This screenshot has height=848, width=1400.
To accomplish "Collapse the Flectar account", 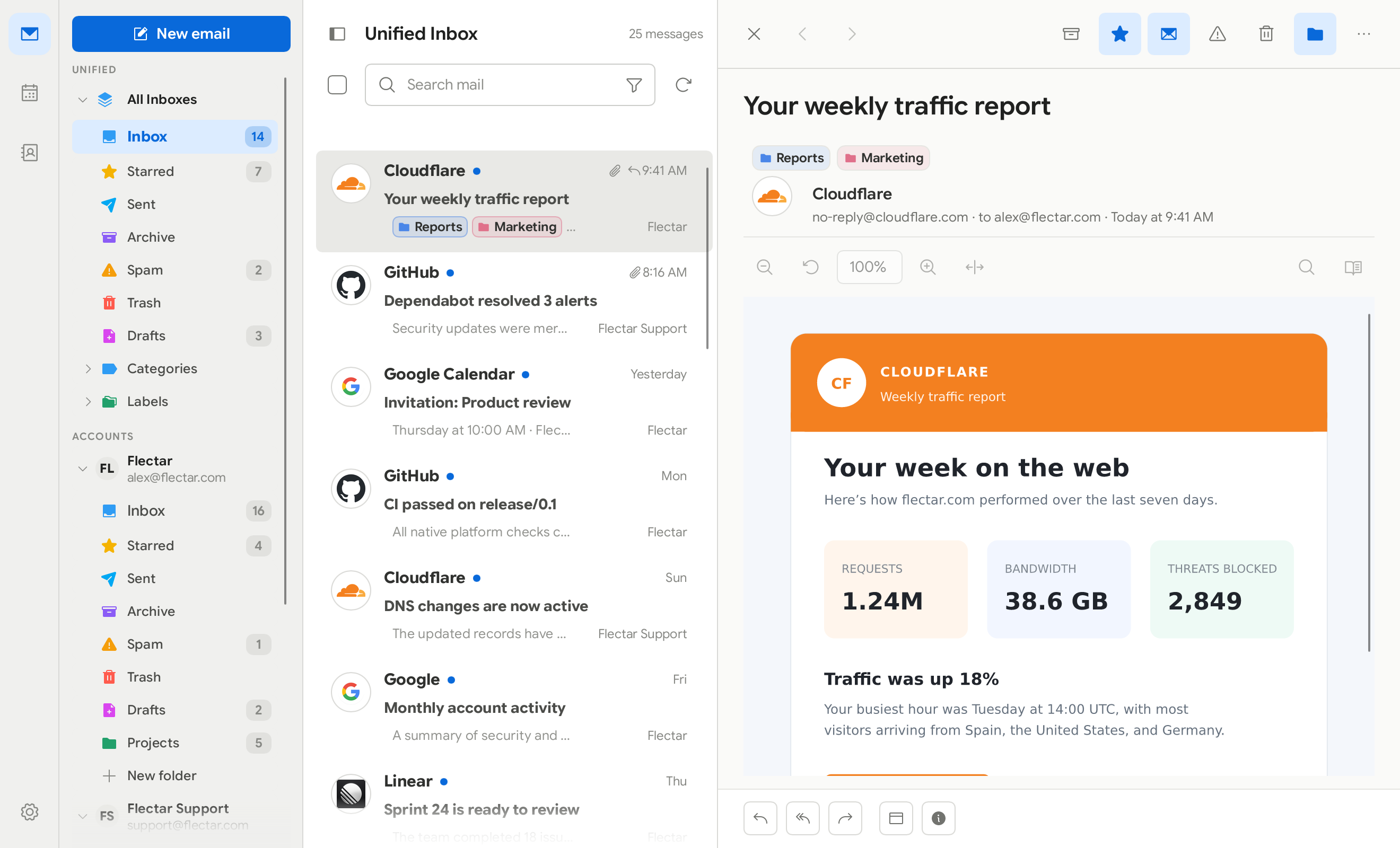I will coord(83,469).
